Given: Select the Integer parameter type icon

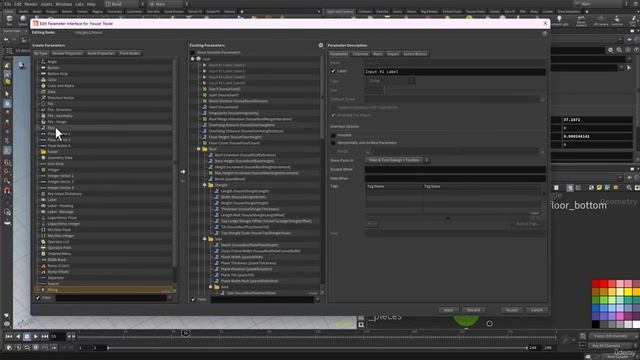Looking at the screenshot, I should (43, 169).
